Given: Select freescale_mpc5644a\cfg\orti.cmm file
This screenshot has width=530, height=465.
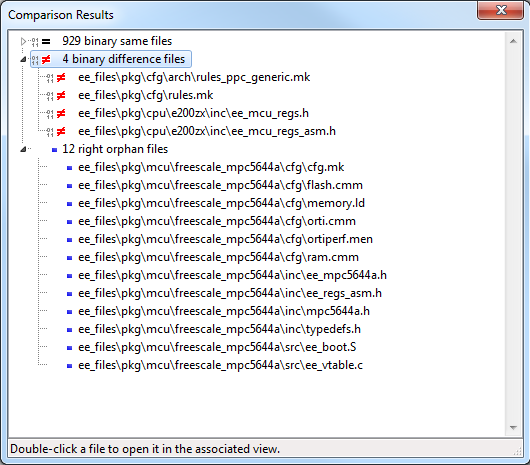Looking at the screenshot, I should [217, 221].
